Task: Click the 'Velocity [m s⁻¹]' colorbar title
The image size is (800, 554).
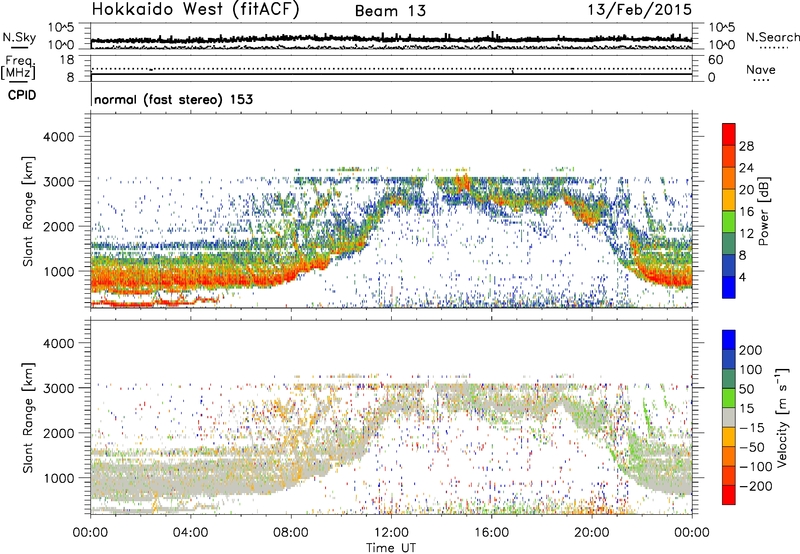Action: 782,417
